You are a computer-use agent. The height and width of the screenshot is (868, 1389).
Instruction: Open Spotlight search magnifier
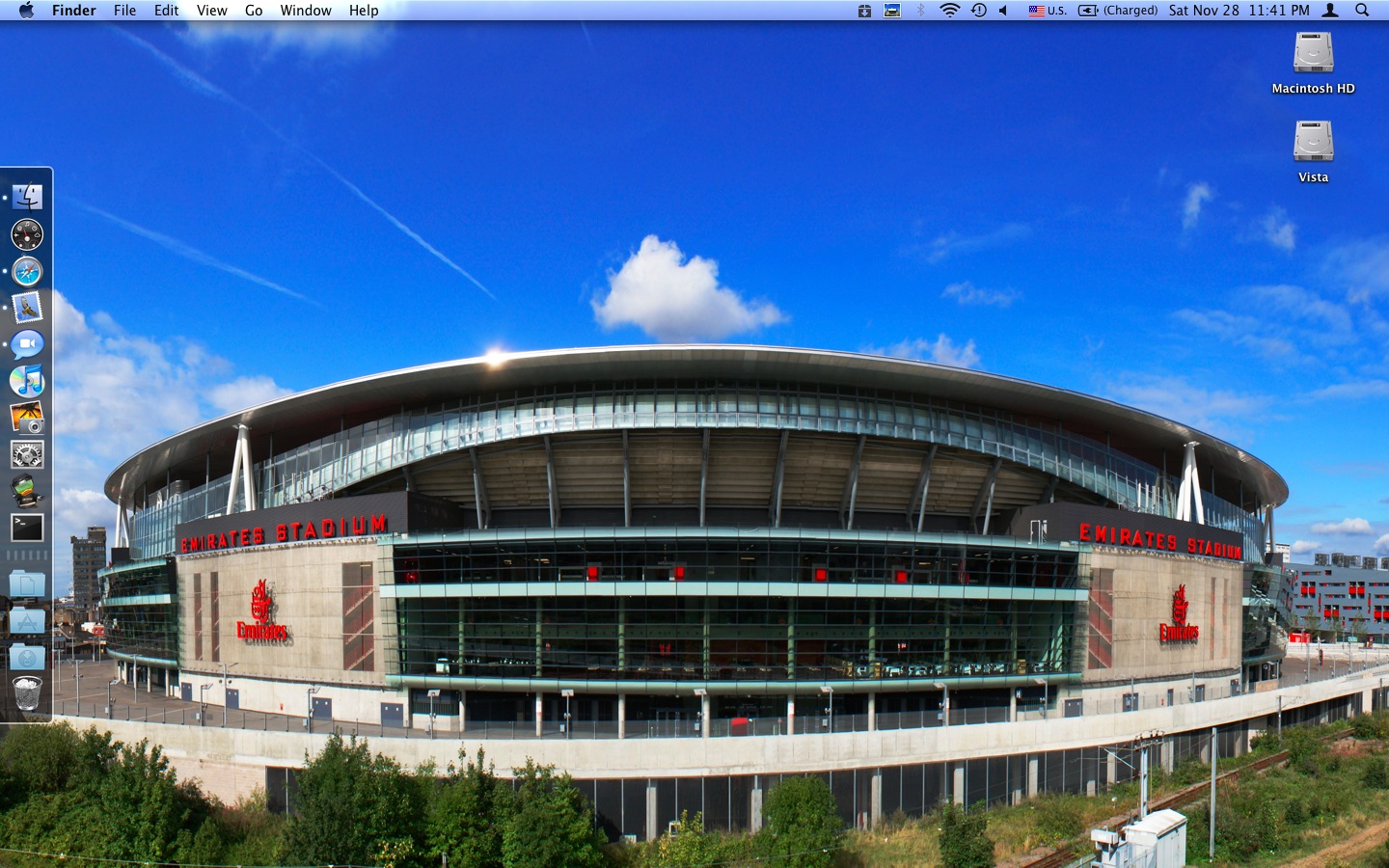pos(1362,10)
